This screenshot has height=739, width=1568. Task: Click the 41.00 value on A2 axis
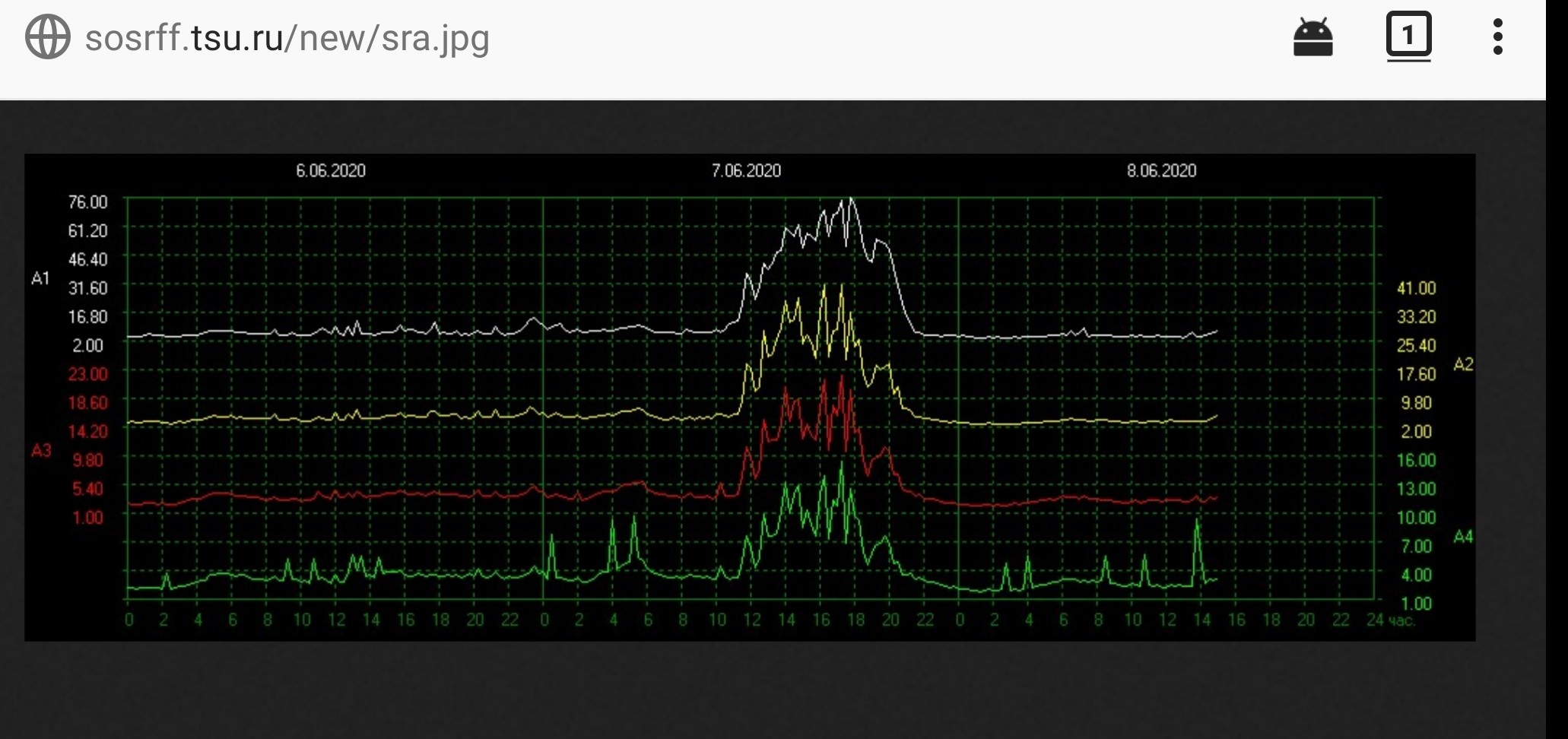click(1416, 288)
